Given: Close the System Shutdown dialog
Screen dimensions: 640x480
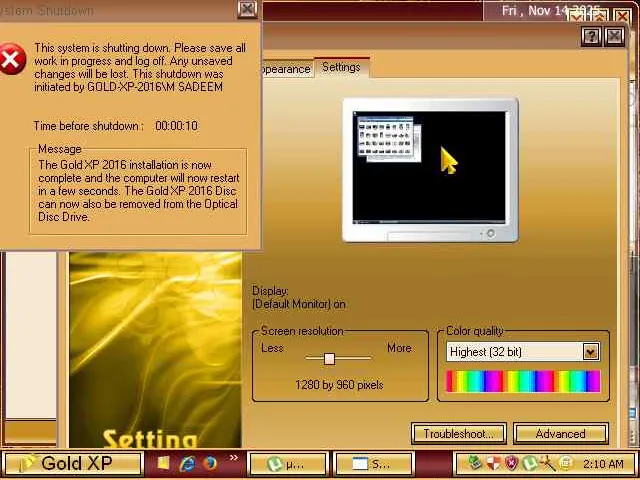Looking at the screenshot, I should click(247, 9).
